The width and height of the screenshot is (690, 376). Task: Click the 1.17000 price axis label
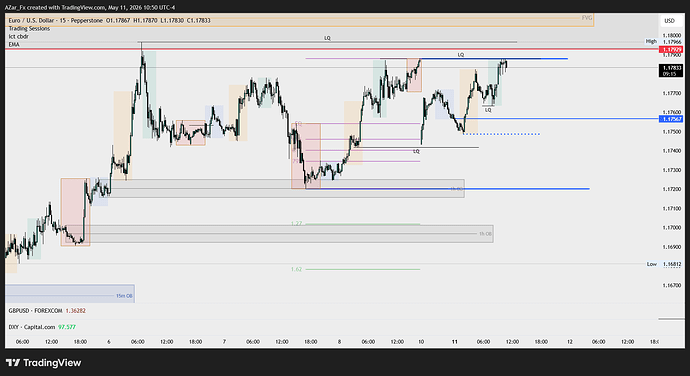(672, 228)
